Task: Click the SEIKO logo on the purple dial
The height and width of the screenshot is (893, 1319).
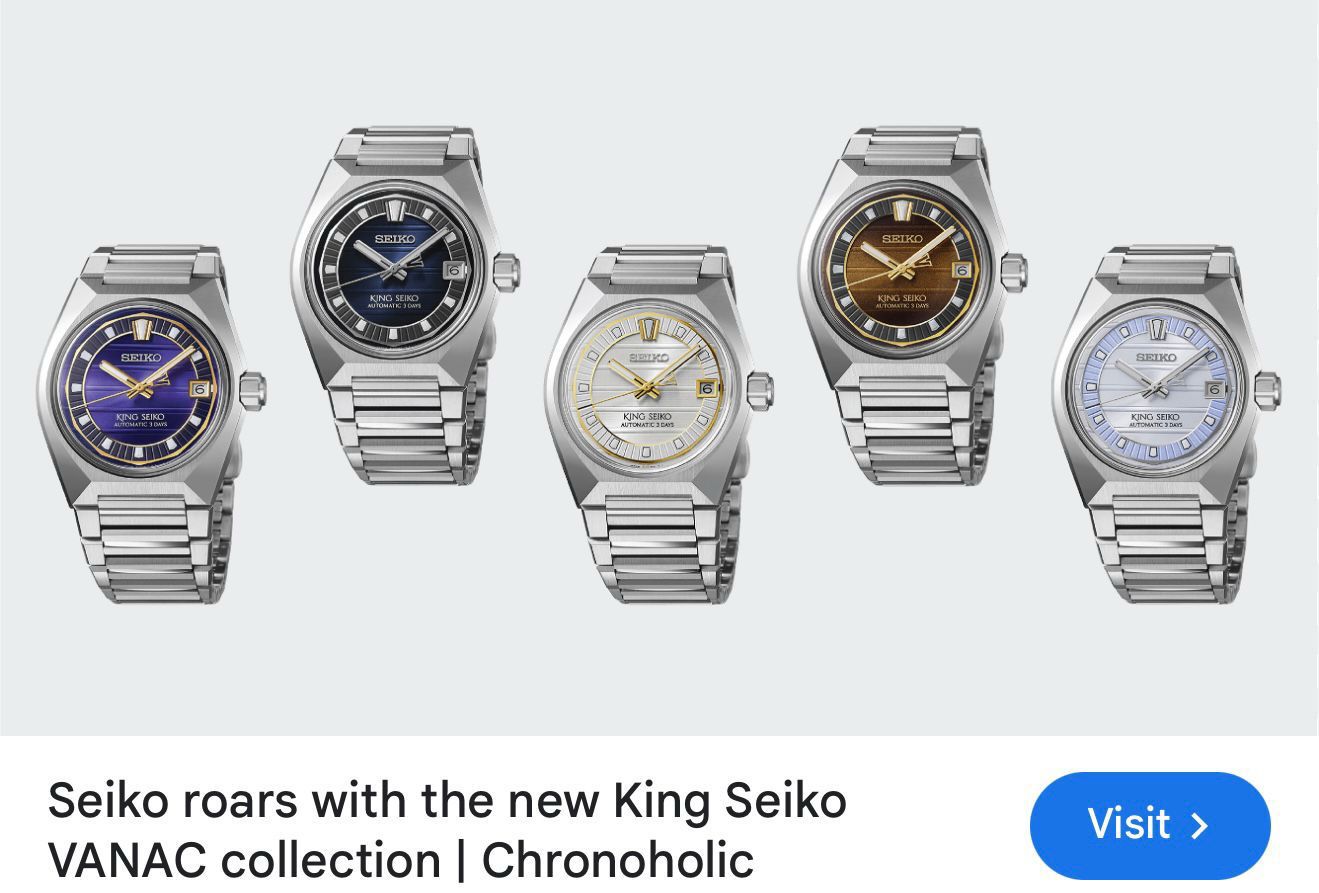Action: (x=141, y=357)
